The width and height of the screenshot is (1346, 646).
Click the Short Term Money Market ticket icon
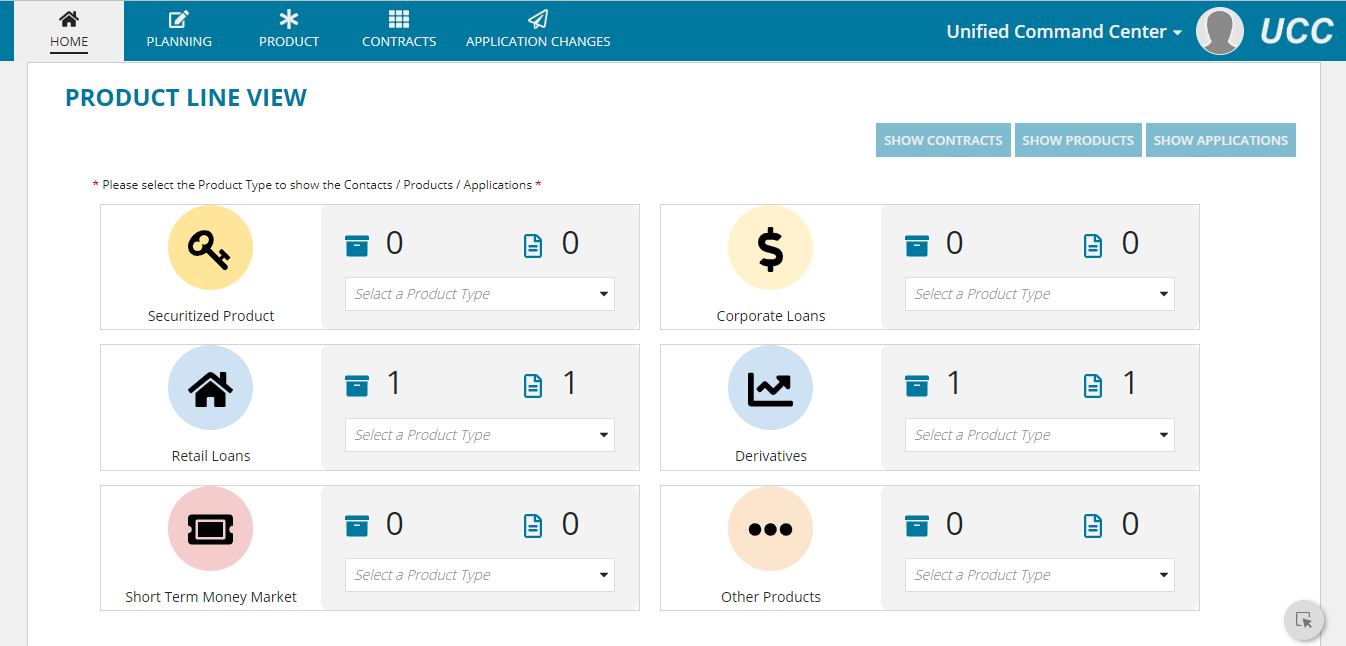pos(210,529)
